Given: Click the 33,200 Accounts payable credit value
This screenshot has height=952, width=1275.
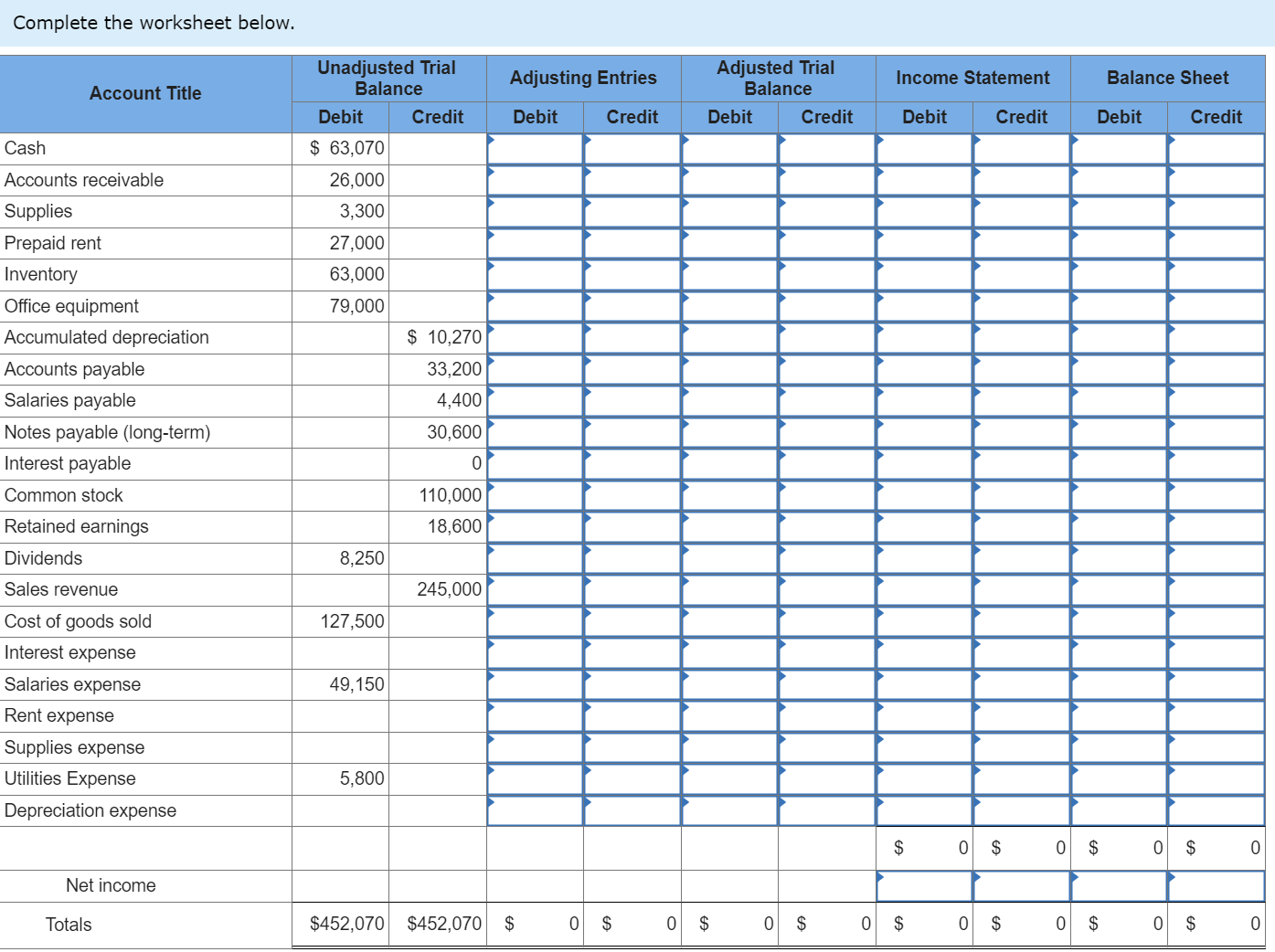Looking at the screenshot, I should pyautogui.click(x=454, y=369).
